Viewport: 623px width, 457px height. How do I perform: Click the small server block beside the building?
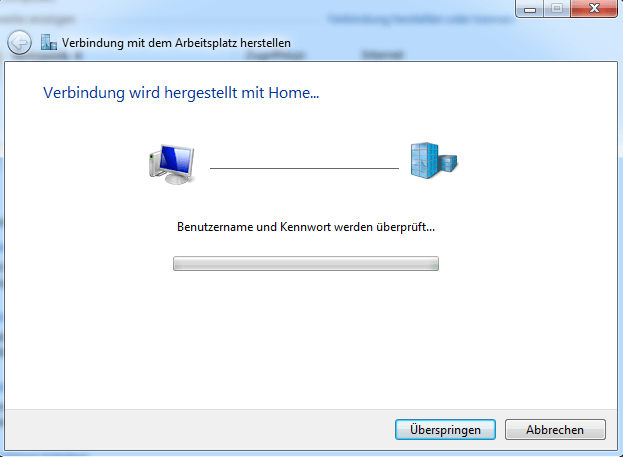[x=448, y=163]
